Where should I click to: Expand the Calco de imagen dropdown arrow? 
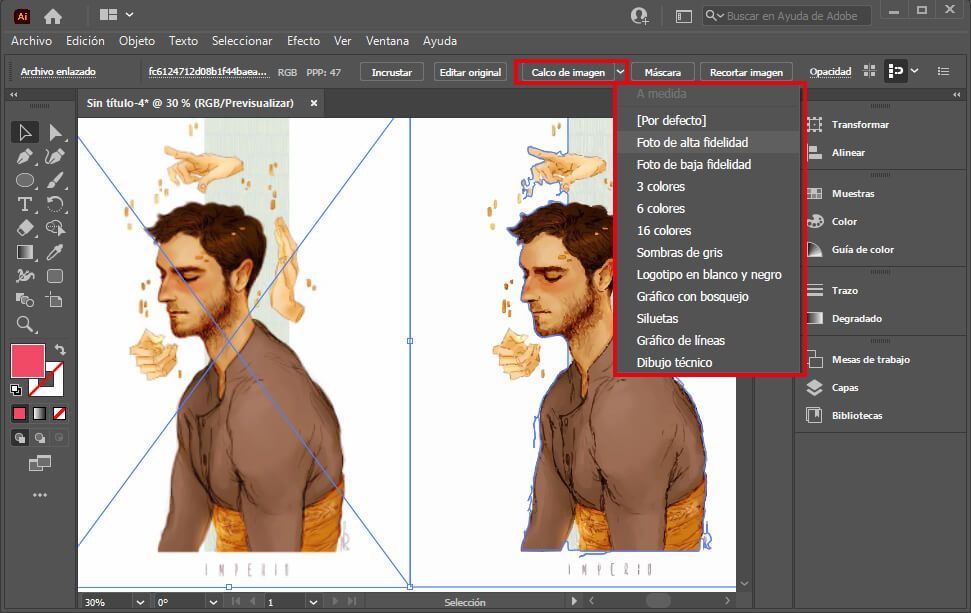(620, 72)
